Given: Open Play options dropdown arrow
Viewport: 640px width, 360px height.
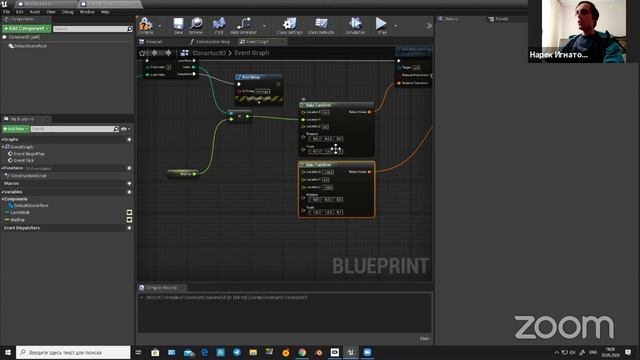Looking at the screenshot, I should 396,26.
